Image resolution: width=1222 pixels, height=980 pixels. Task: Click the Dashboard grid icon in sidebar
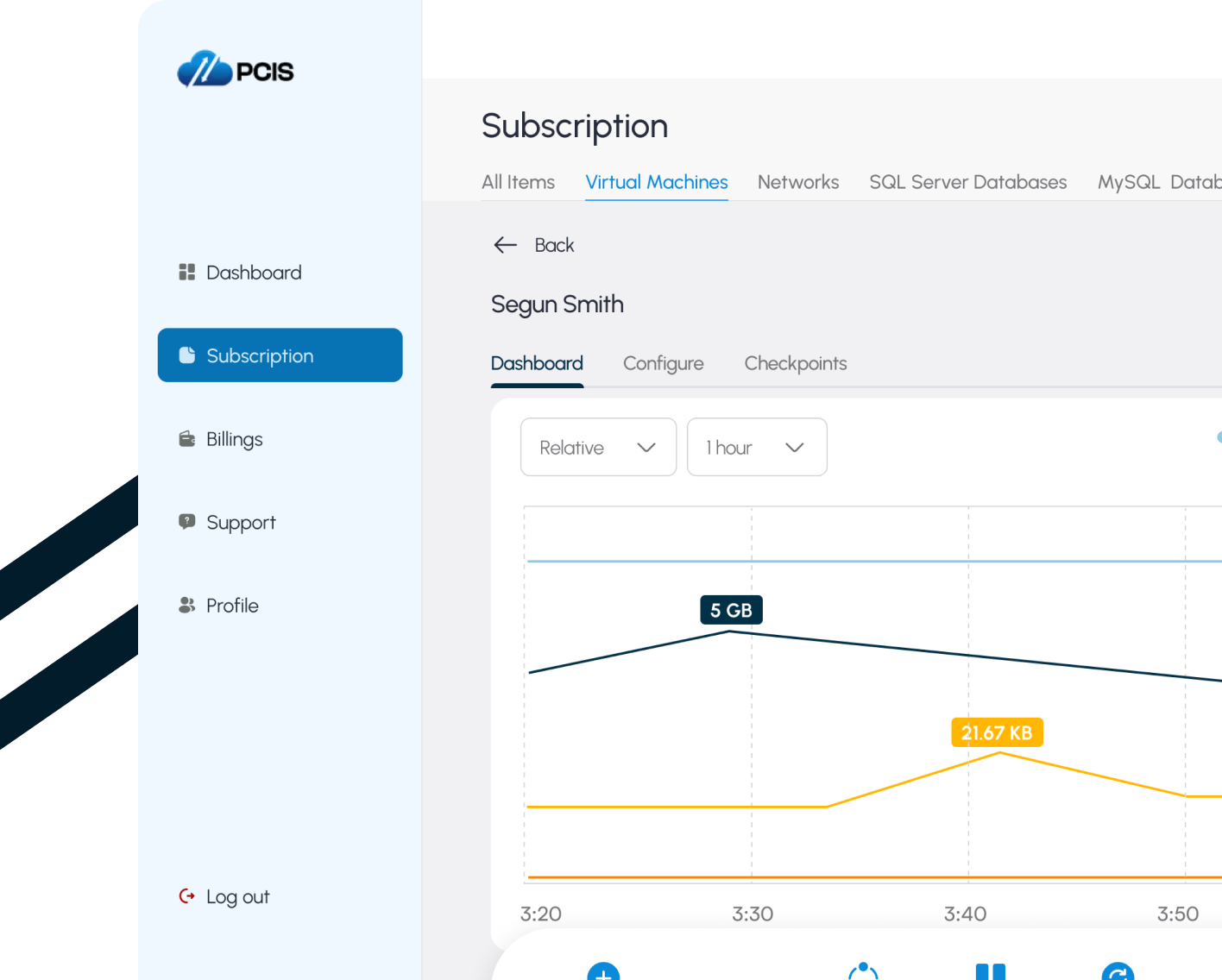(186, 273)
